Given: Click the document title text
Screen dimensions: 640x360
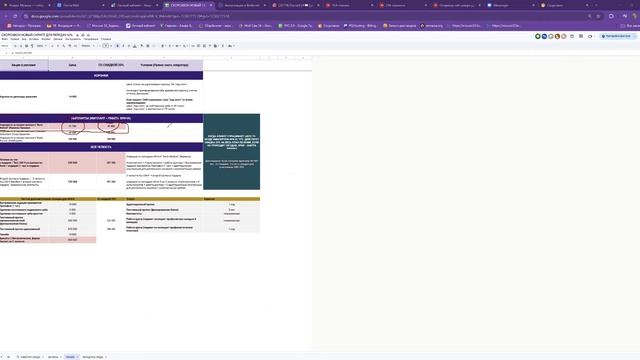Looking at the screenshot, I should [37, 35].
